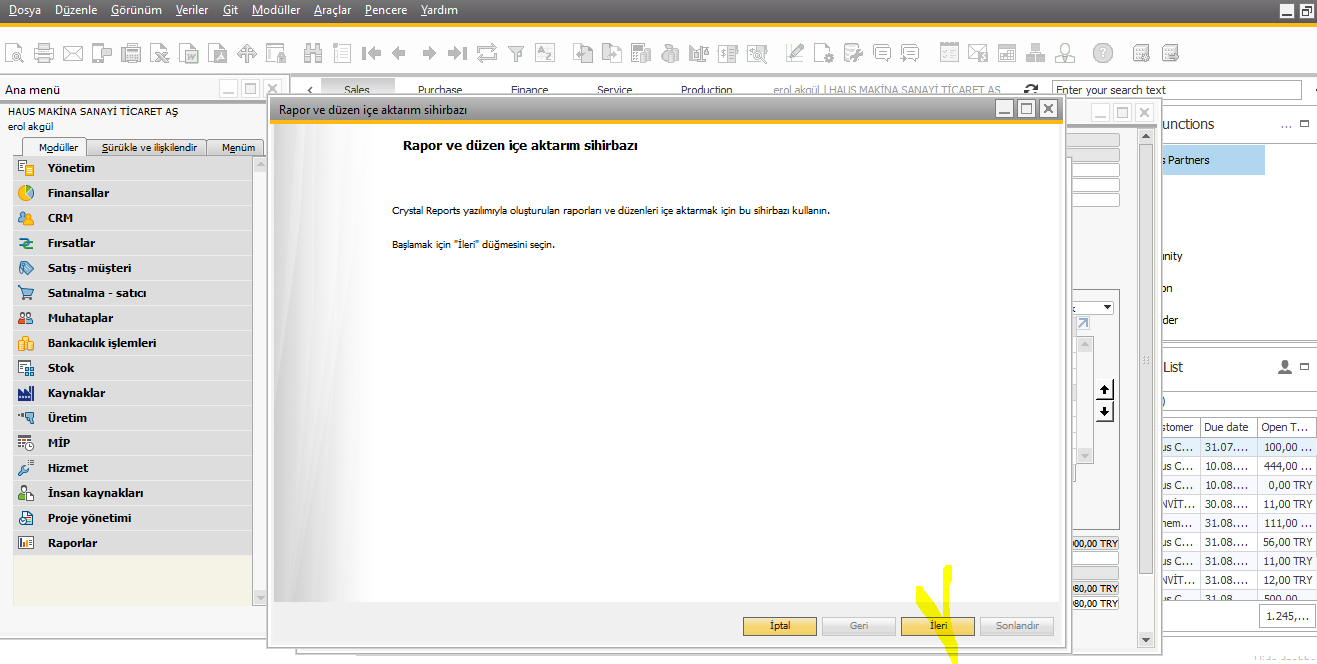Image resolution: width=1317 pixels, height=664 pixels.
Task: Expand the Finansallar module
Action: pos(78,193)
